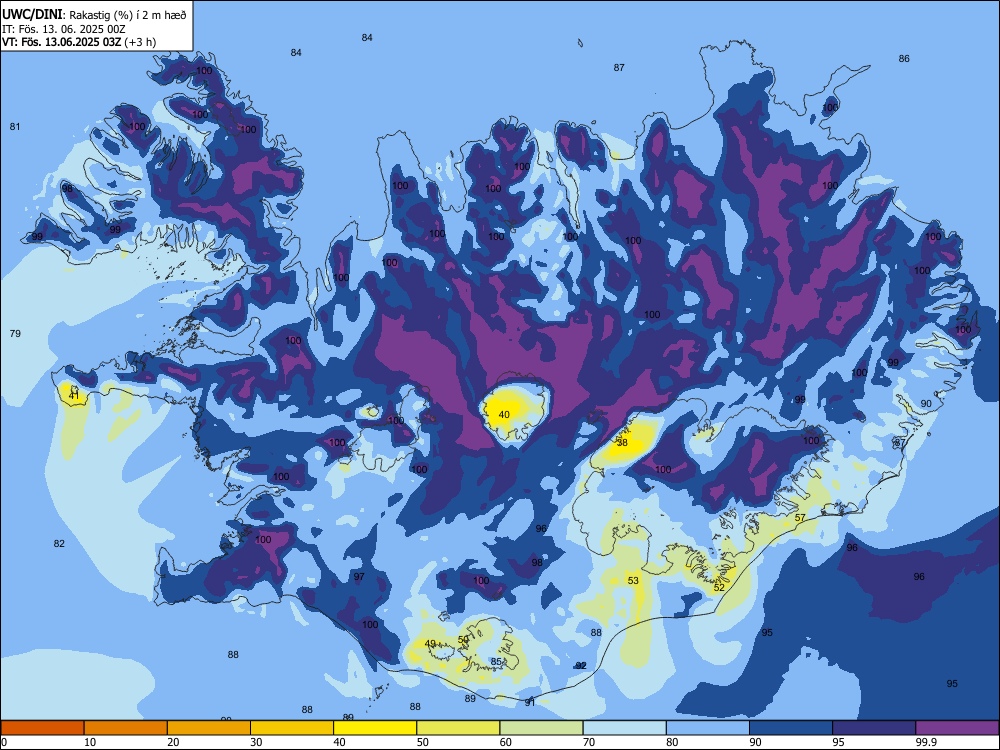Click the ocean value 82 in the southwest
The height and width of the screenshot is (750, 1000).
click(x=59, y=543)
